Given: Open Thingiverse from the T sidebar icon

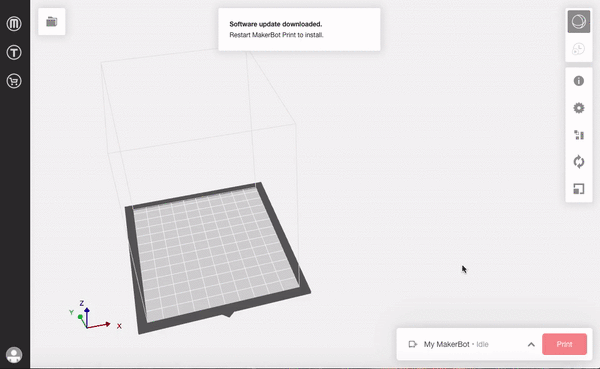Looking at the screenshot, I should coord(14,52).
